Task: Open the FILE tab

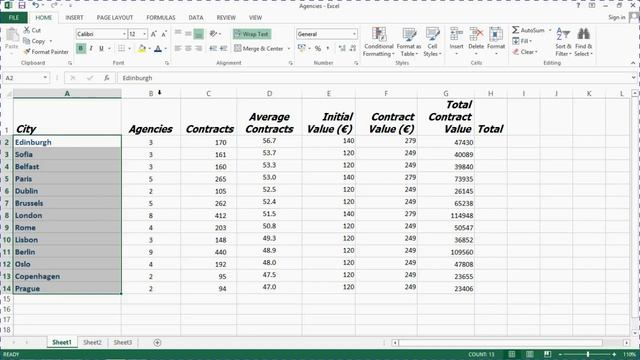Action: (13, 18)
